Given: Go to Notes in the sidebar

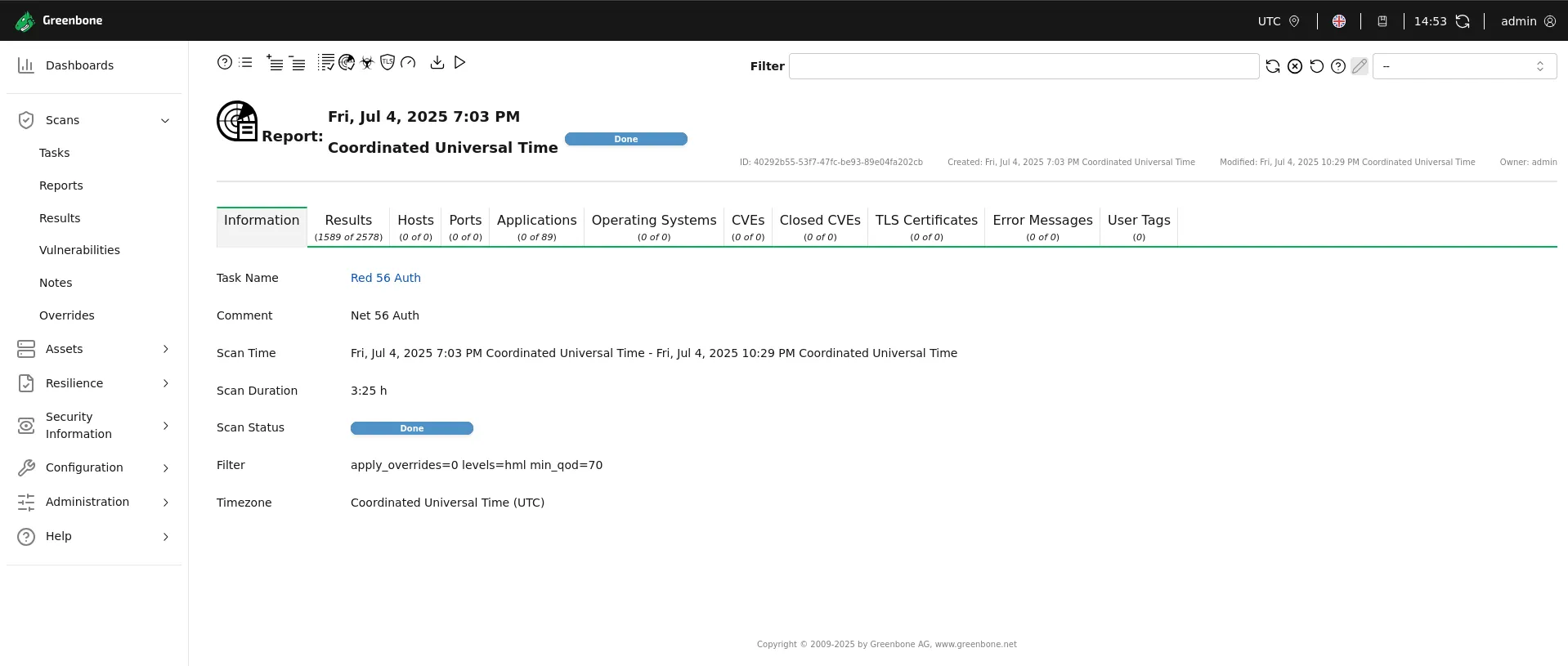Looking at the screenshot, I should [x=56, y=283].
